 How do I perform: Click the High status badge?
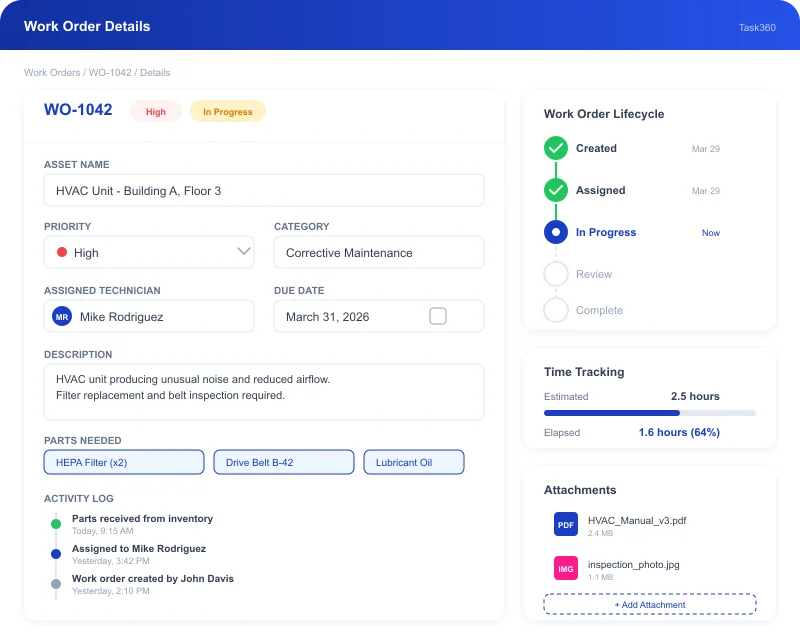click(156, 112)
